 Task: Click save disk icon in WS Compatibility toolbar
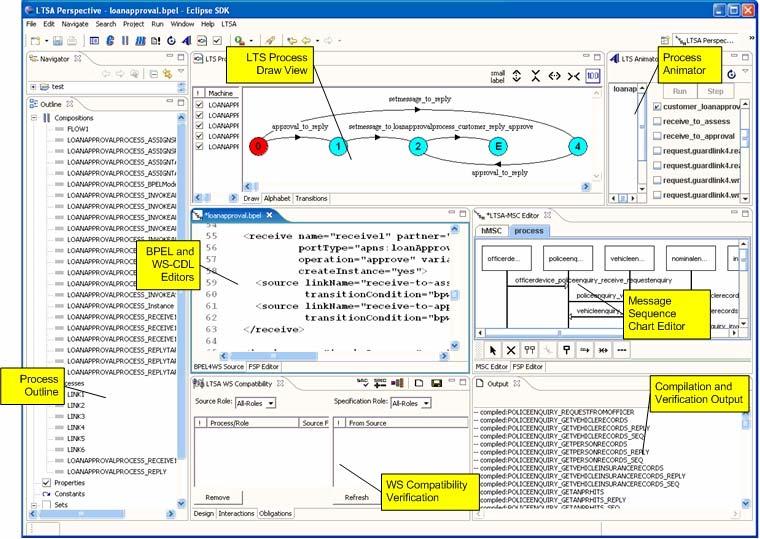pyautogui.click(x=436, y=383)
